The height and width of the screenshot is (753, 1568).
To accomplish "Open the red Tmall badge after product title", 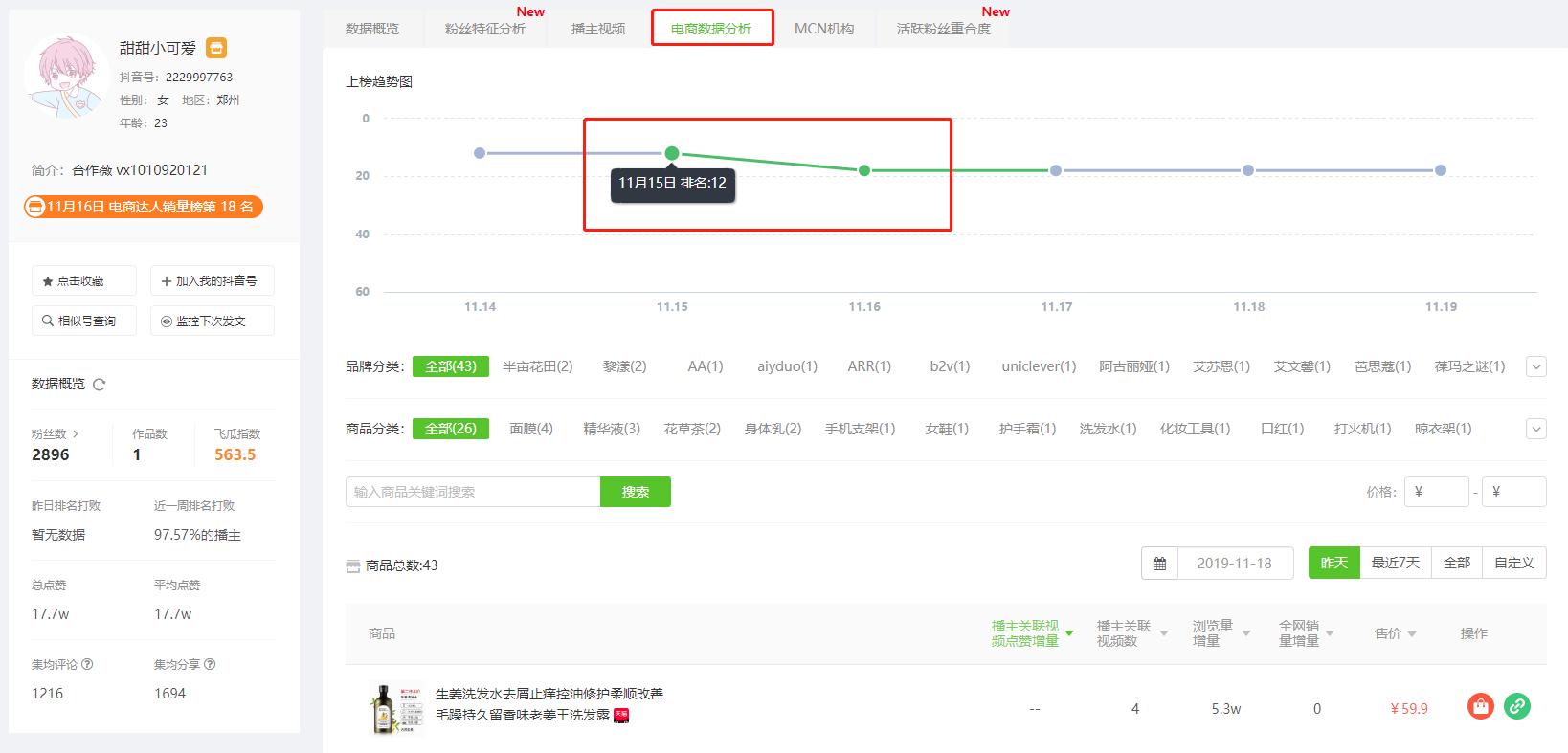I will coord(621,715).
